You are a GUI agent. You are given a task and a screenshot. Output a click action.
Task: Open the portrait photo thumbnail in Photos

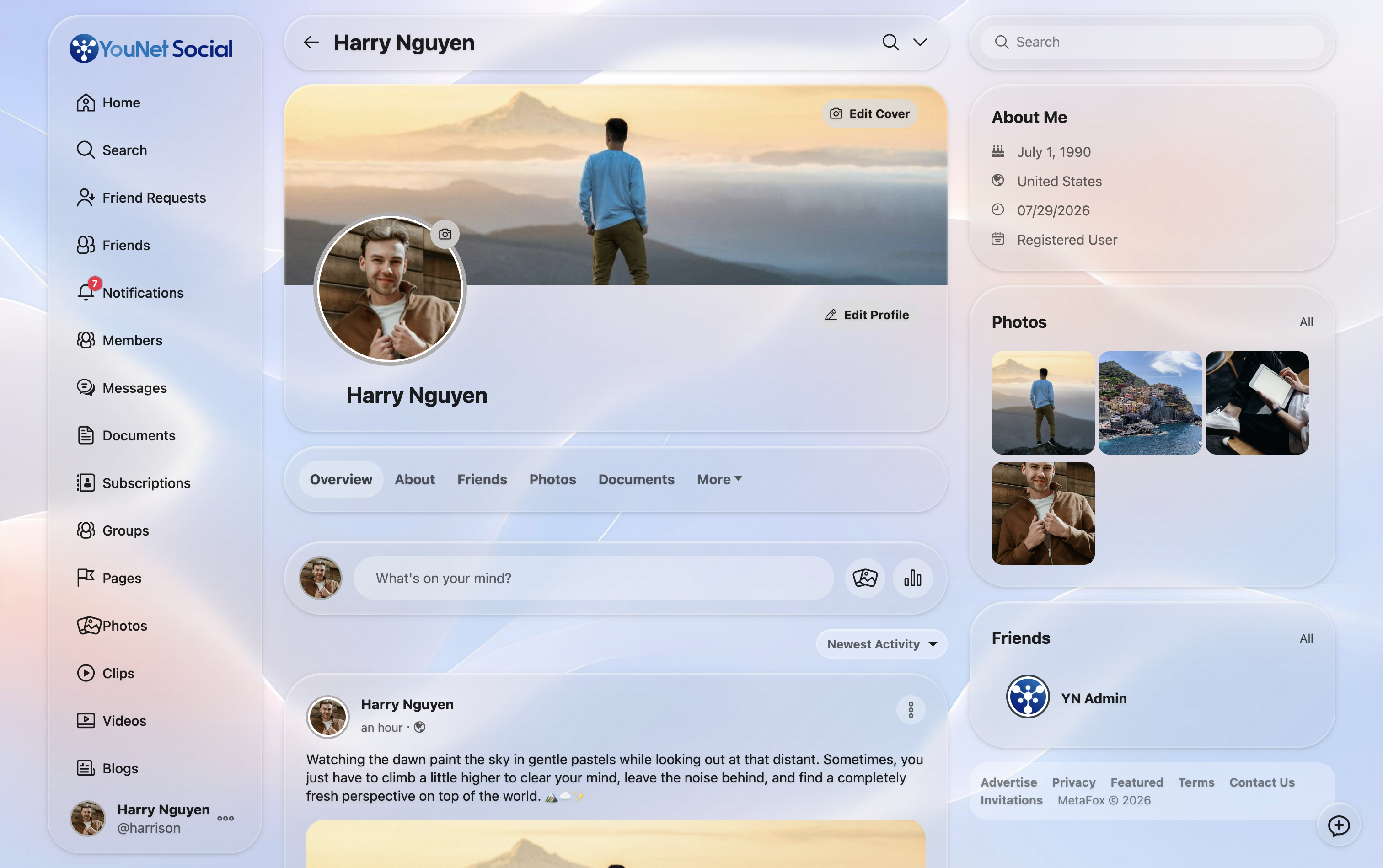tap(1043, 513)
